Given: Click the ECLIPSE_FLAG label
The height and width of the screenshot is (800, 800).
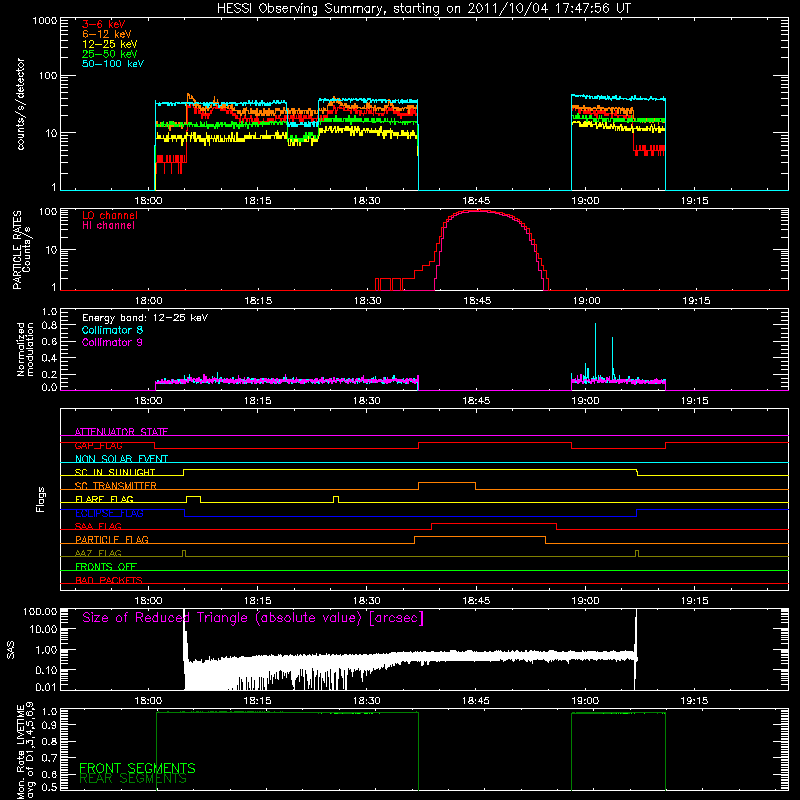Looking at the screenshot, I should (x=109, y=513).
